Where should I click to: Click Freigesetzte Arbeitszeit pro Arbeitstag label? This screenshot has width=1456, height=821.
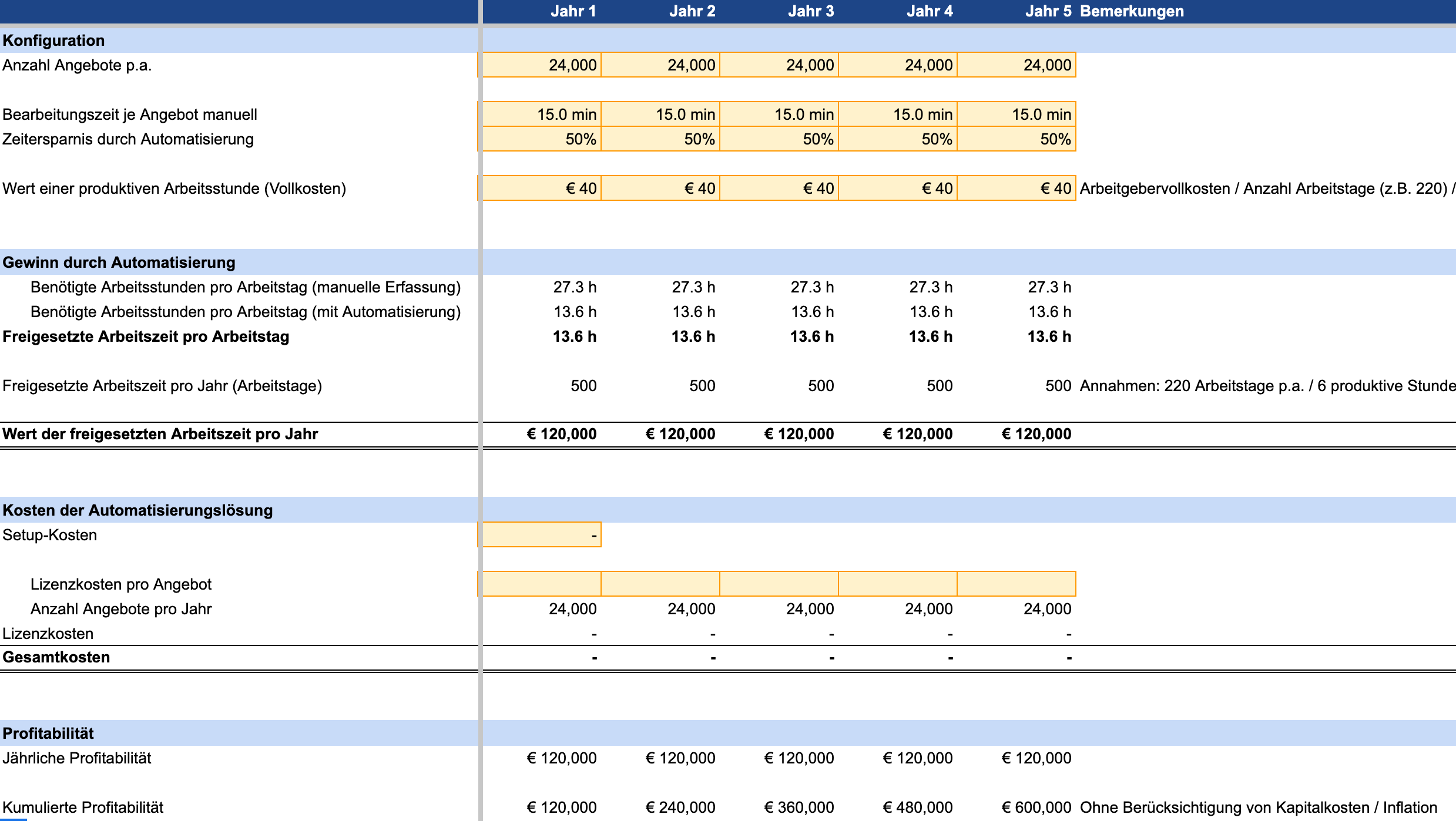tap(146, 337)
